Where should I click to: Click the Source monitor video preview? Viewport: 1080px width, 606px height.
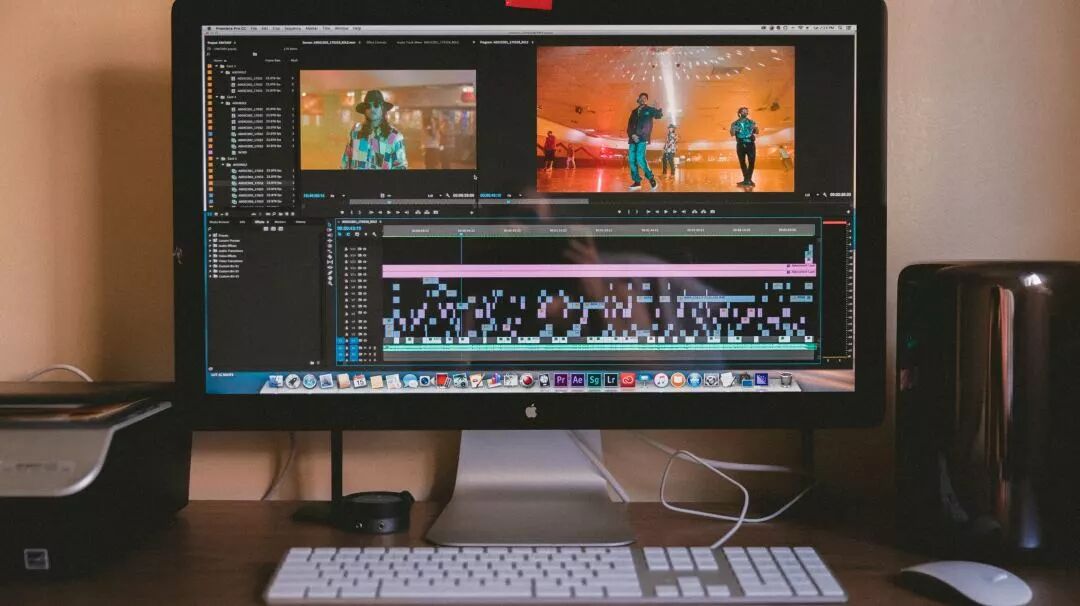pyautogui.click(x=388, y=120)
